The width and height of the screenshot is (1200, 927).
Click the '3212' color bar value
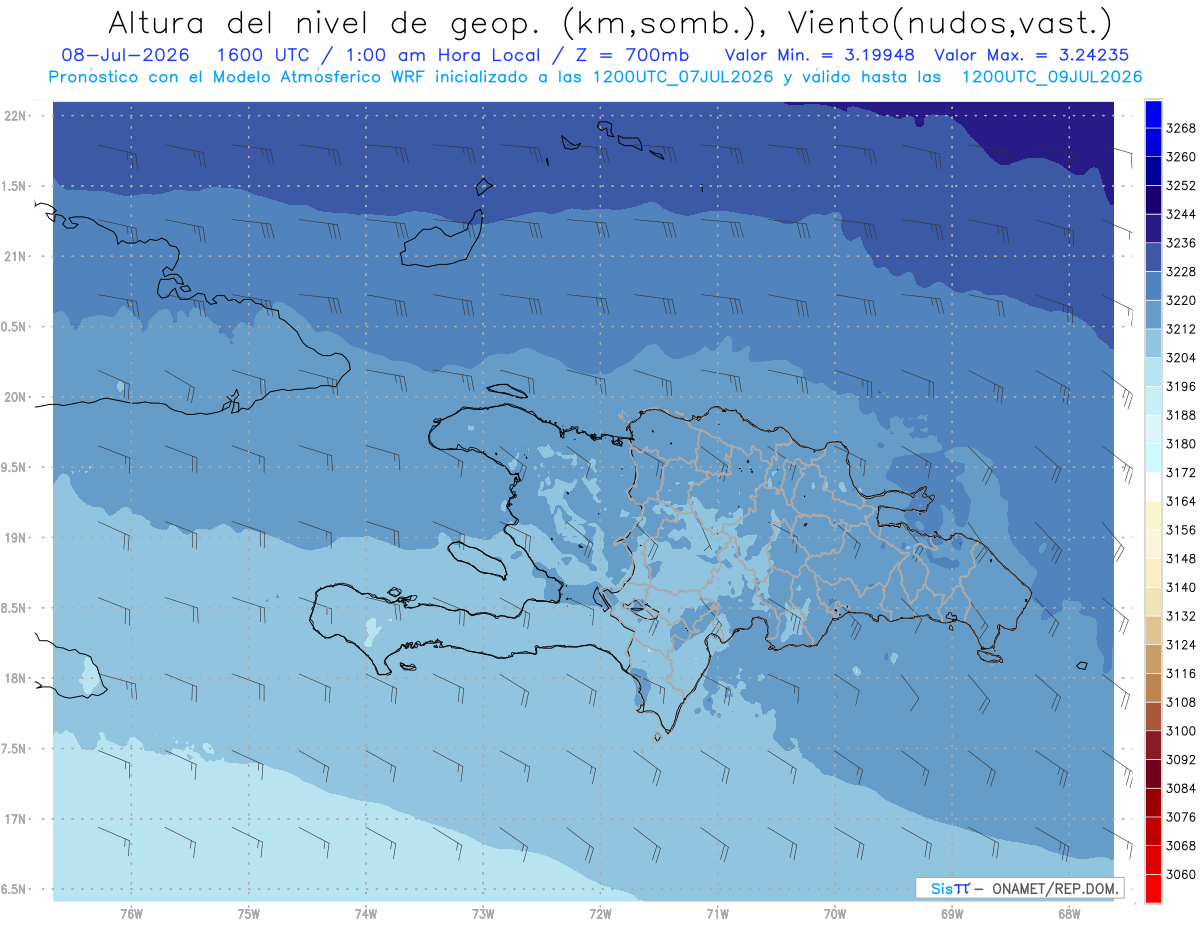pyautogui.click(x=1181, y=329)
